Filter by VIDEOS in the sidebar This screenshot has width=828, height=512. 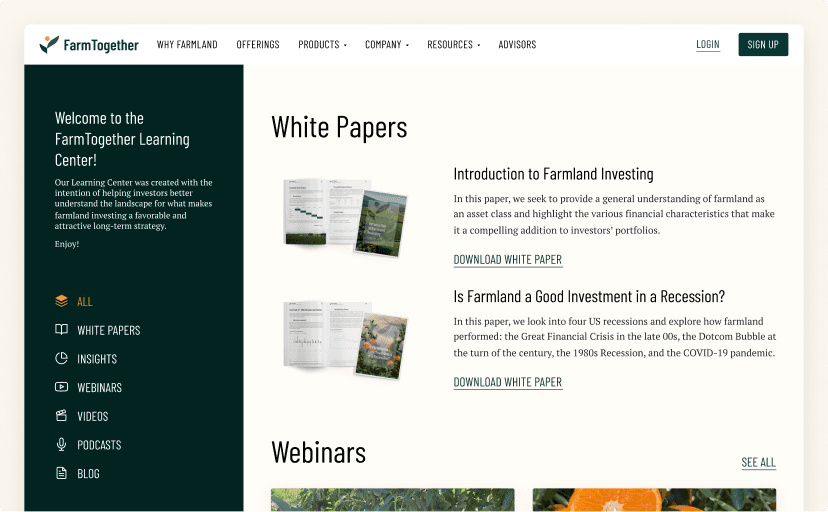(92, 416)
